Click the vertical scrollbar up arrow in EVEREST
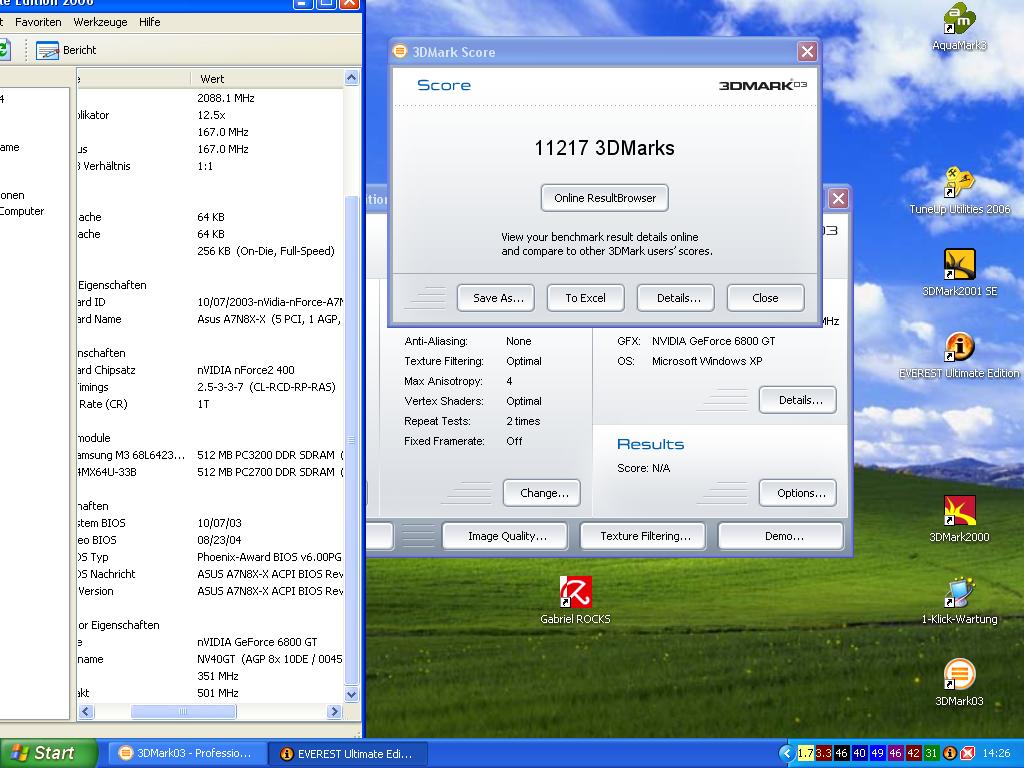Screen dimensions: 1024x768 (351, 78)
